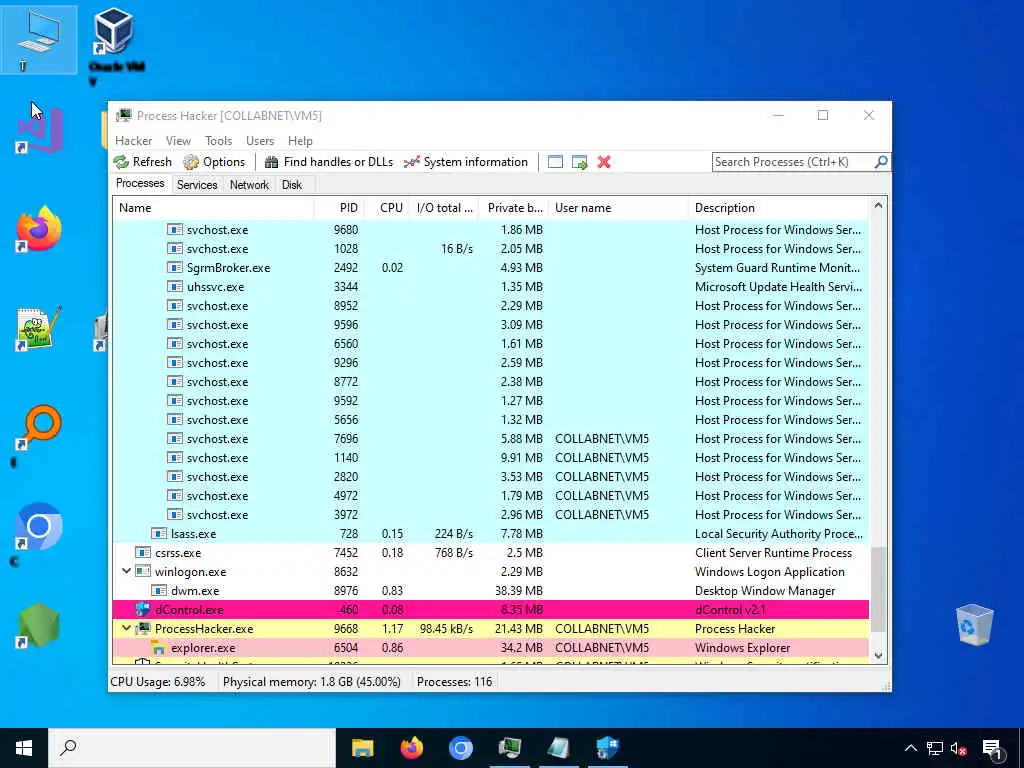This screenshot has height=768, width=1024.
Task: Open the Tools menu
Action: pyautogui.click(x=218, y=141)
